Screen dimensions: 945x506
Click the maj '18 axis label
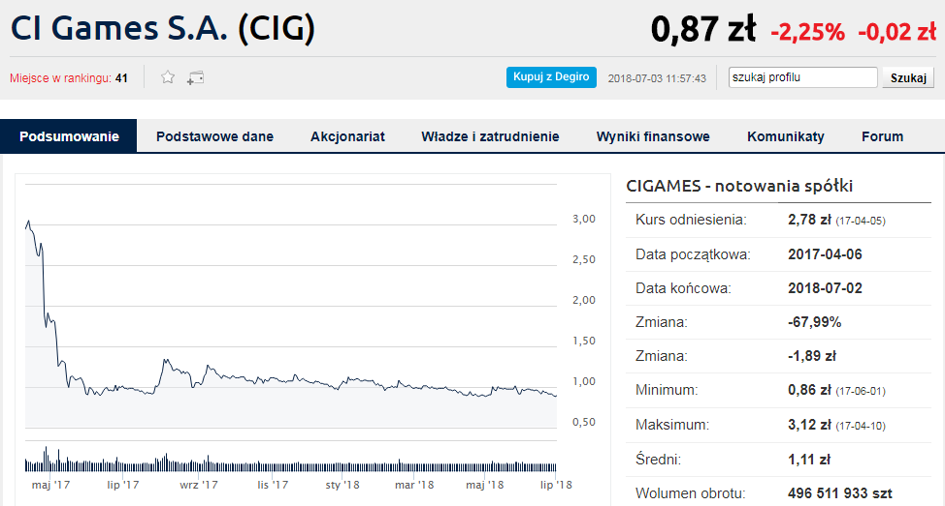point(485,485)
